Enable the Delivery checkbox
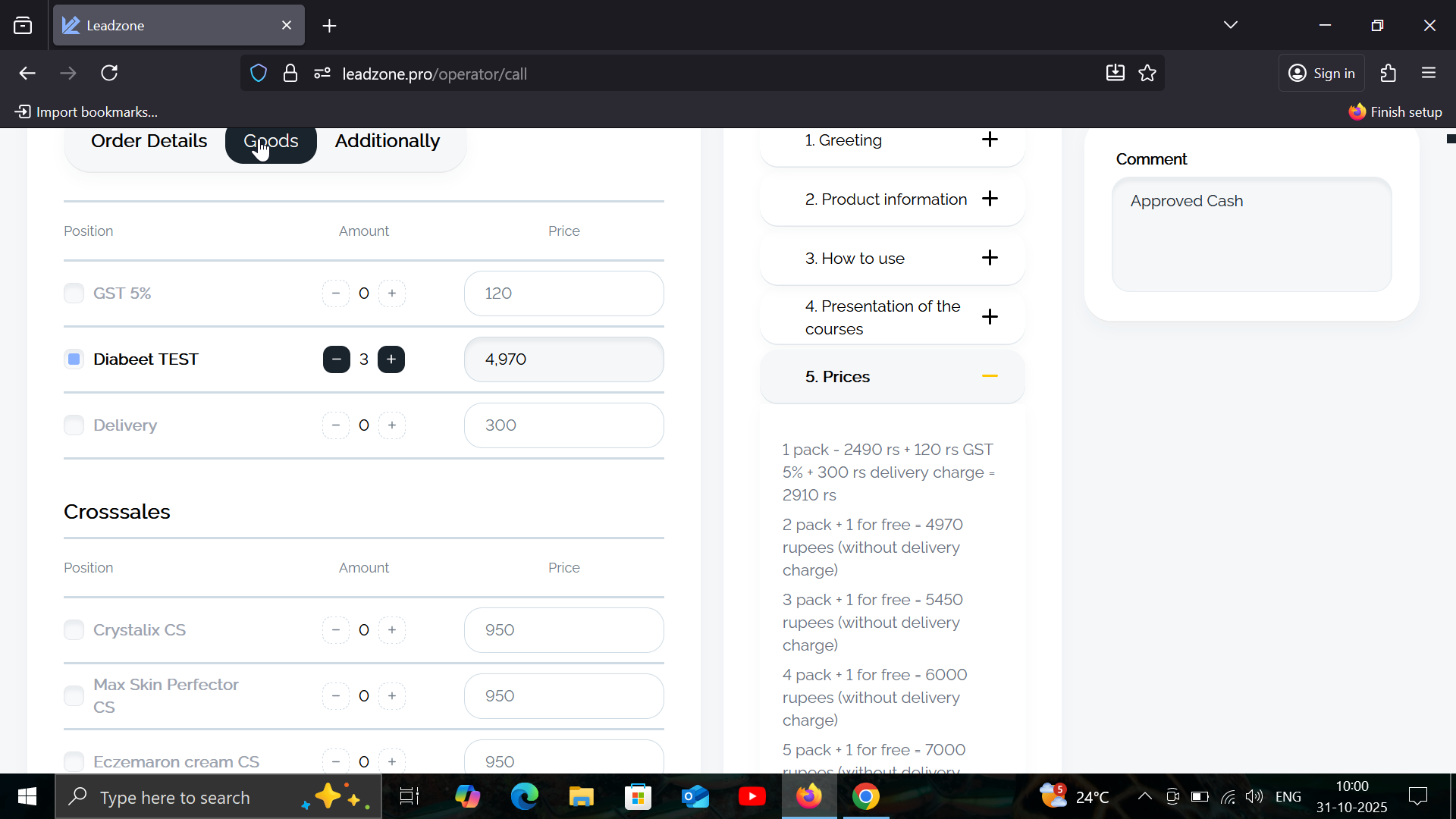Image resolution: width=1456 pixels, height=819 pixels. 74,425
